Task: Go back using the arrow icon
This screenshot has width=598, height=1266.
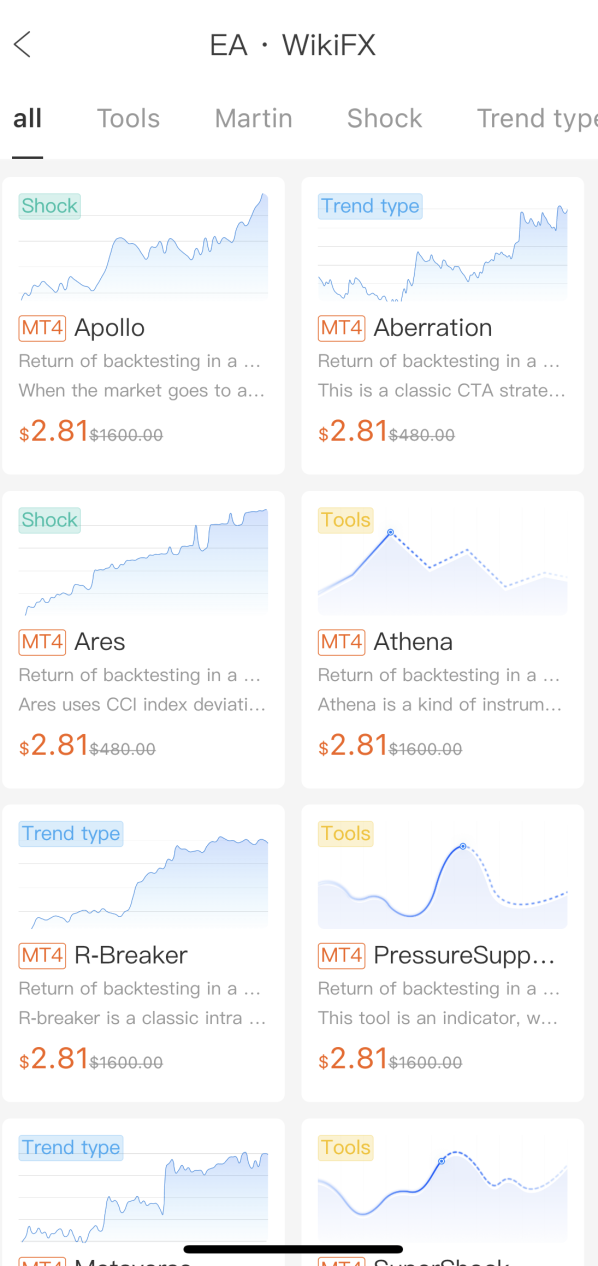Action: [x=22, y=45]
